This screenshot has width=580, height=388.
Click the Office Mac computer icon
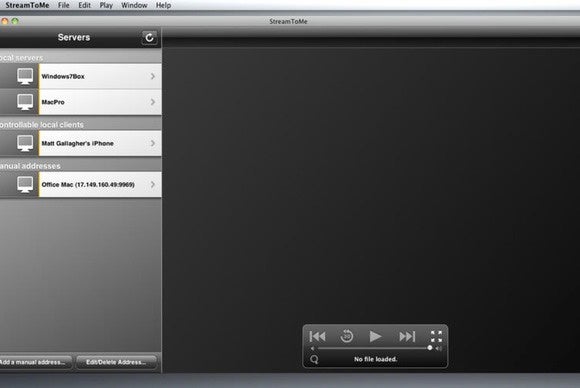[x=25, y=185]
